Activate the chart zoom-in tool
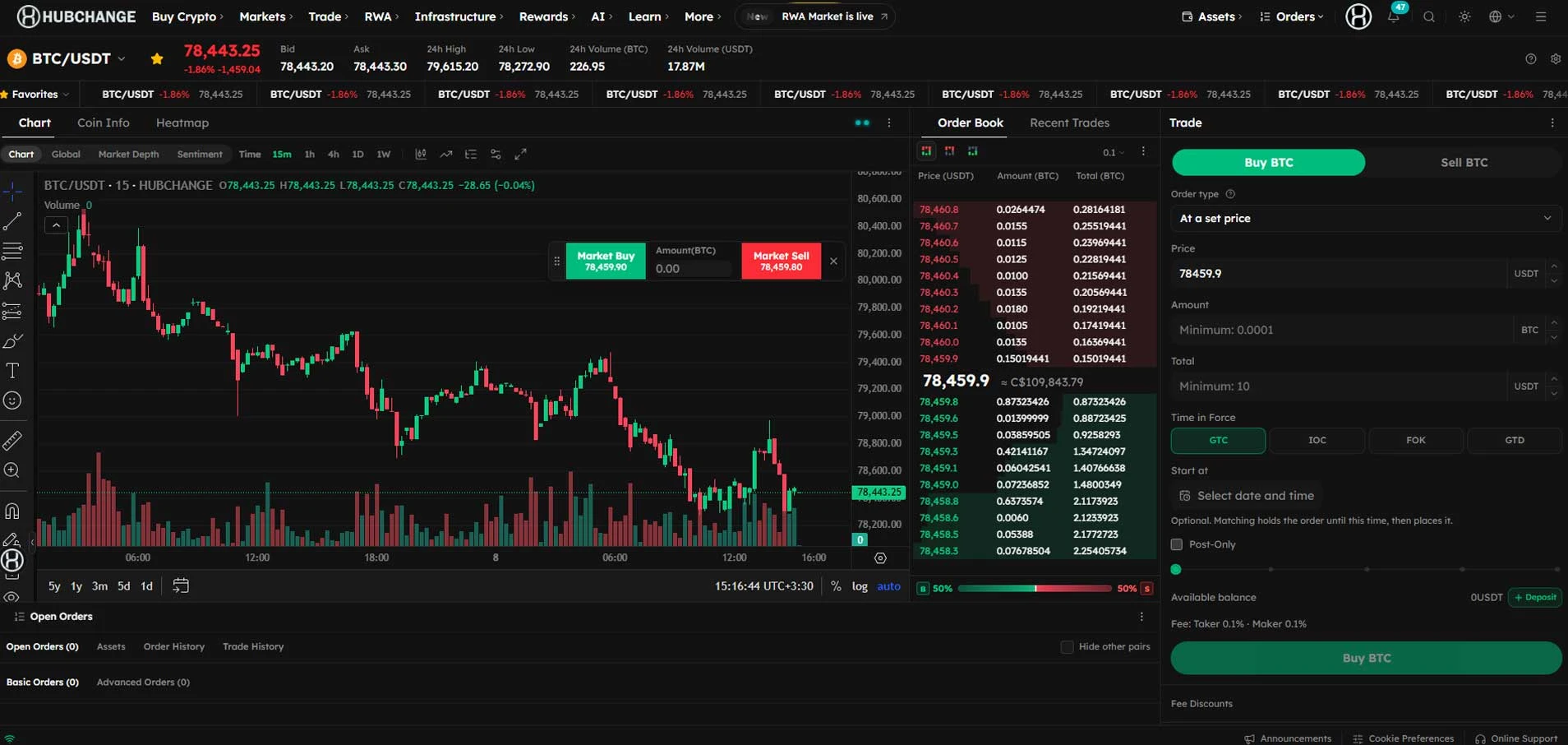The image size is (1568, 745). [12, 470]
